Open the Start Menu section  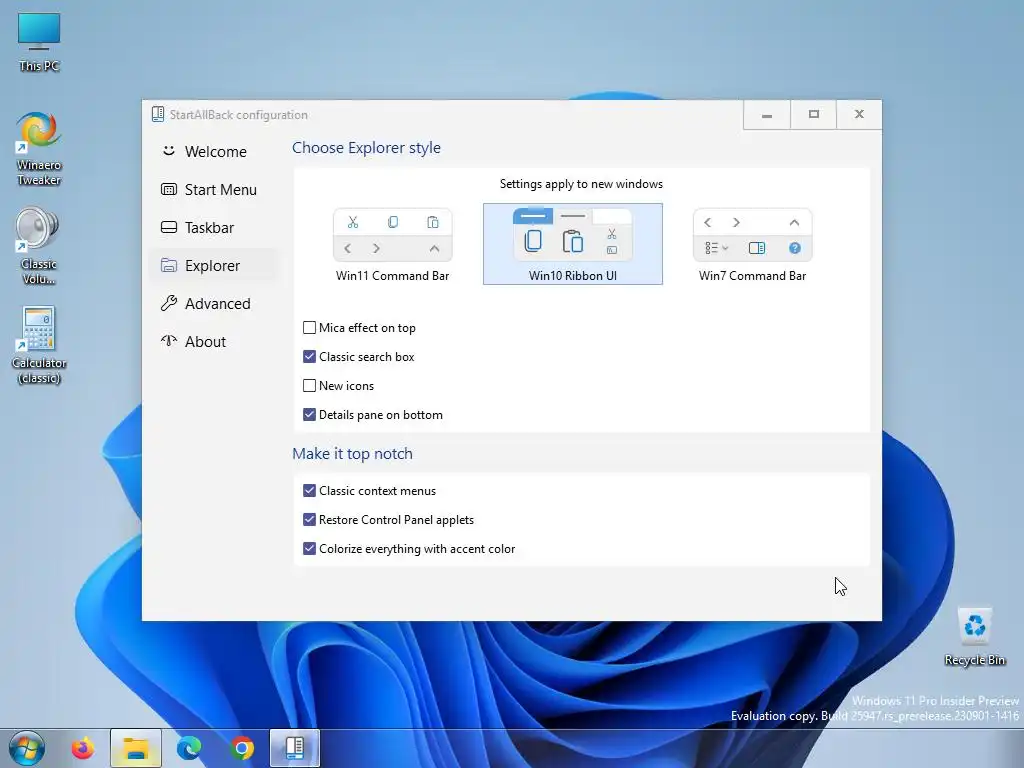(x=215, y=189)
